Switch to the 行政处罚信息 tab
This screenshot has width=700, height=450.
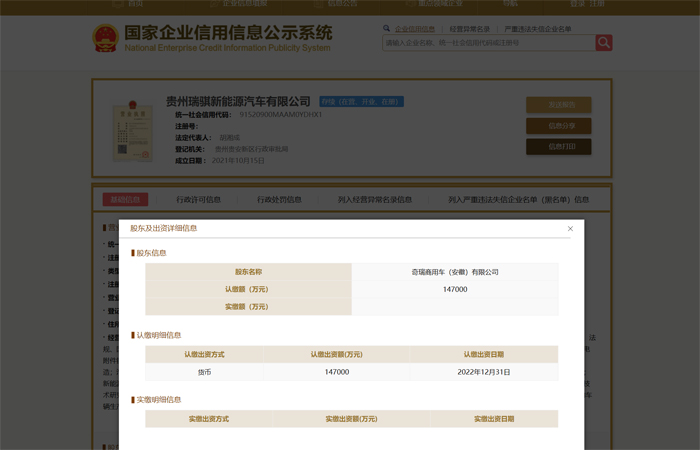pos(279,200)
